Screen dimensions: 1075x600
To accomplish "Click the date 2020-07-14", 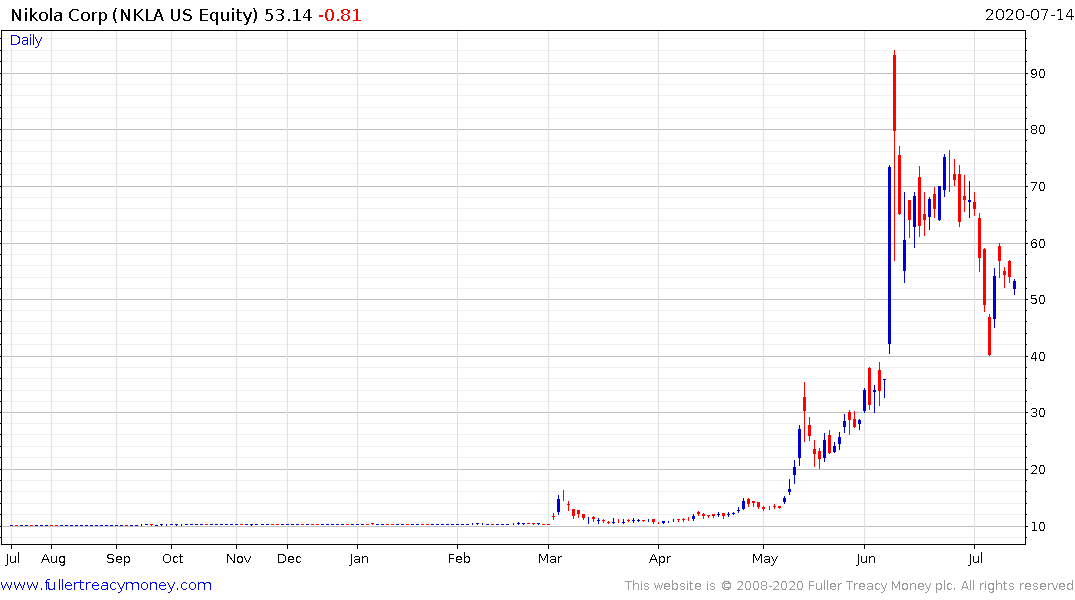I will coord(1029,15).
